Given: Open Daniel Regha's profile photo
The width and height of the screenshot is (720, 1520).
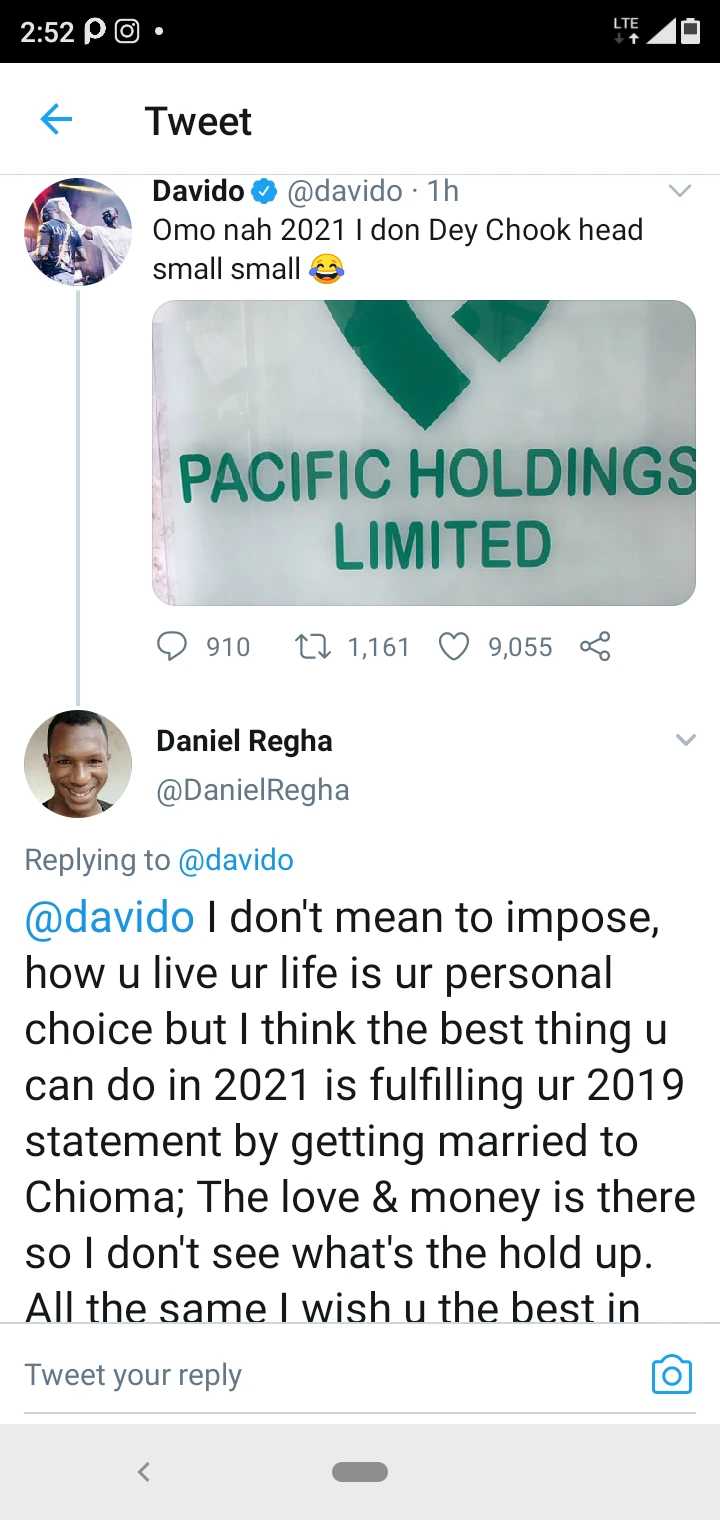Looking at the screenshot, I should (x=78, y=764).
